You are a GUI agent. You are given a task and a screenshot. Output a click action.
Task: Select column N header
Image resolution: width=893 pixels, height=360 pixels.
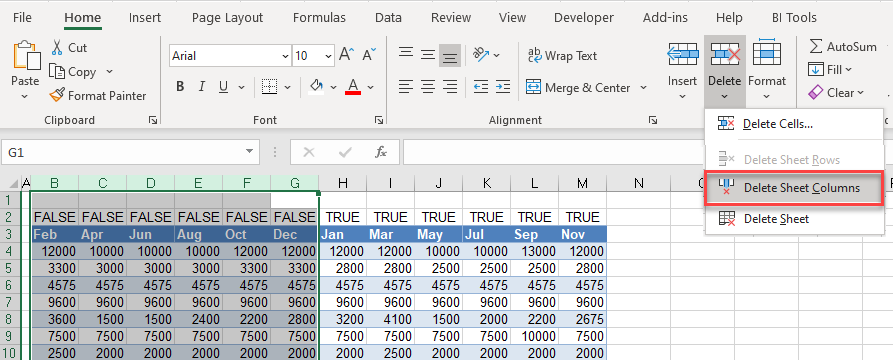tap(638, 183)
